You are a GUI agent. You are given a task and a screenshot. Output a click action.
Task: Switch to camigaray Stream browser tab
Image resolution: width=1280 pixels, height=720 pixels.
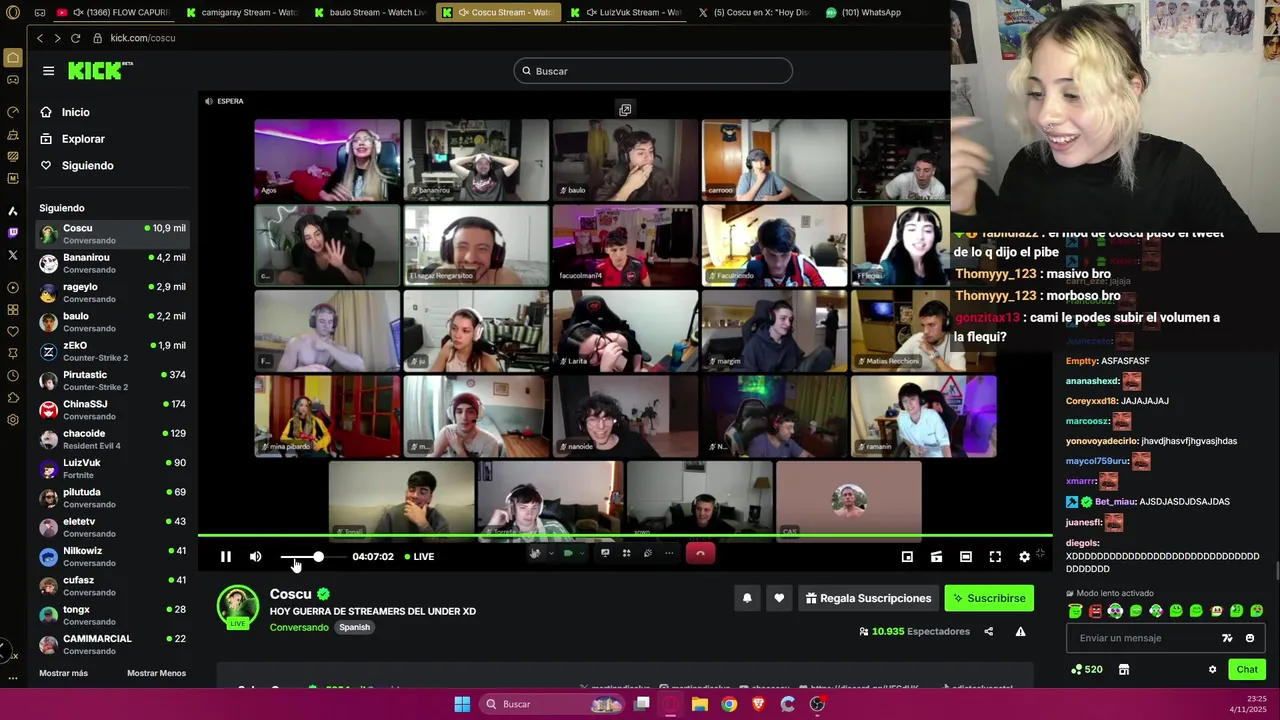(240, 12)
